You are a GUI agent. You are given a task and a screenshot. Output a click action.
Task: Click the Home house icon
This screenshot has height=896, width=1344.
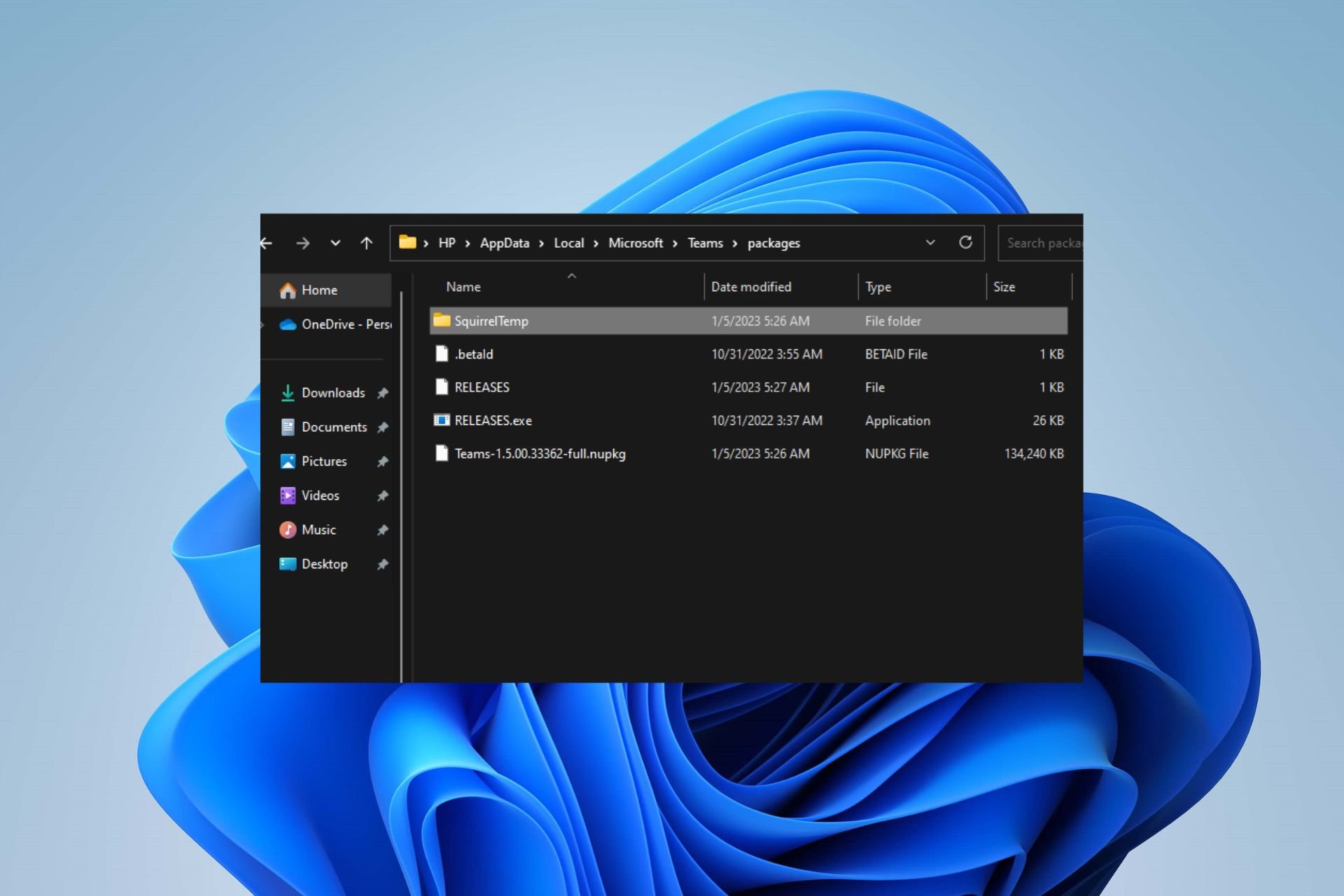click(x=288, y=290)
